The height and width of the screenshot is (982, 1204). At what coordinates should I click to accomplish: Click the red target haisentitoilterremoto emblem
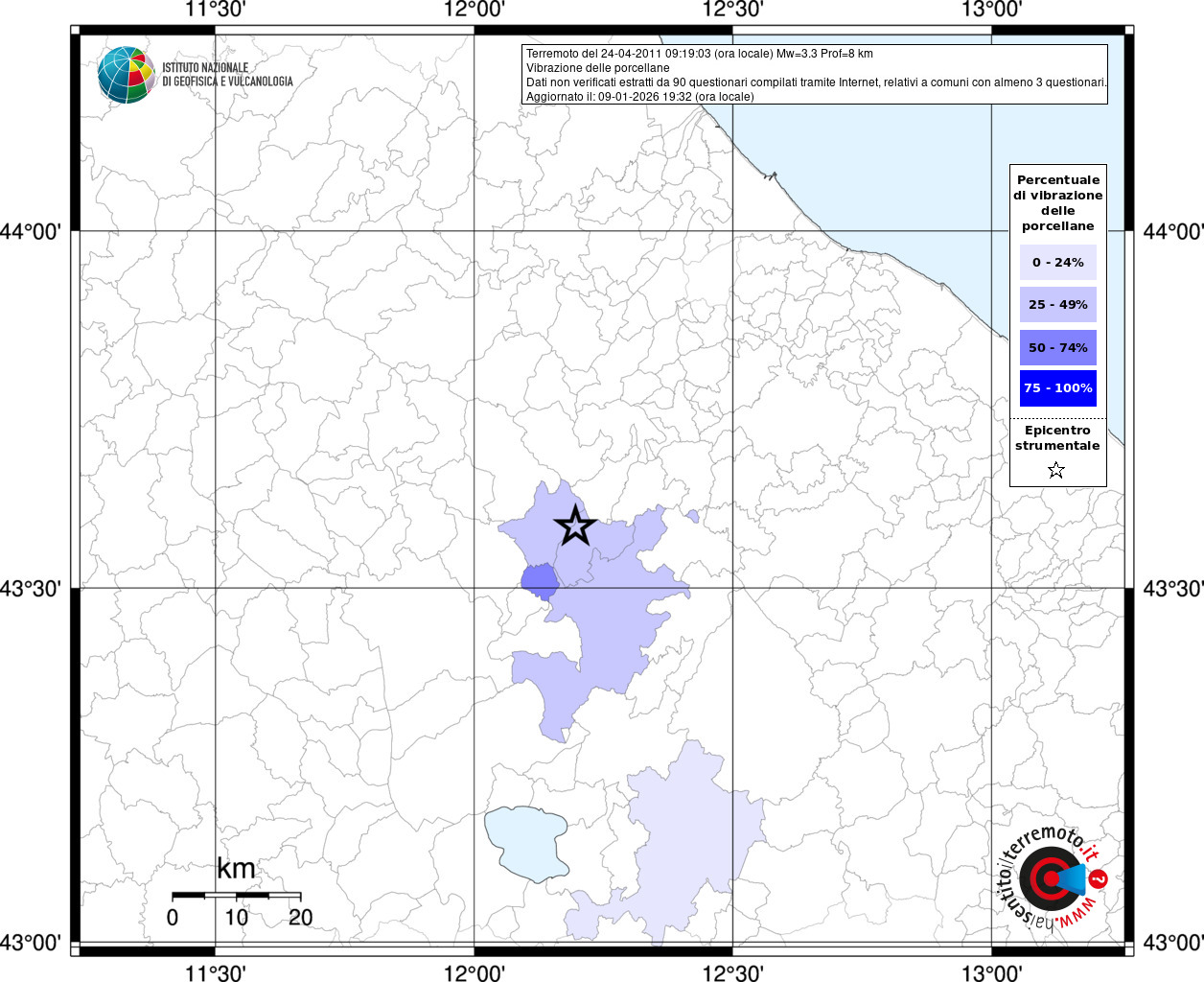[x=1047, y=877]
